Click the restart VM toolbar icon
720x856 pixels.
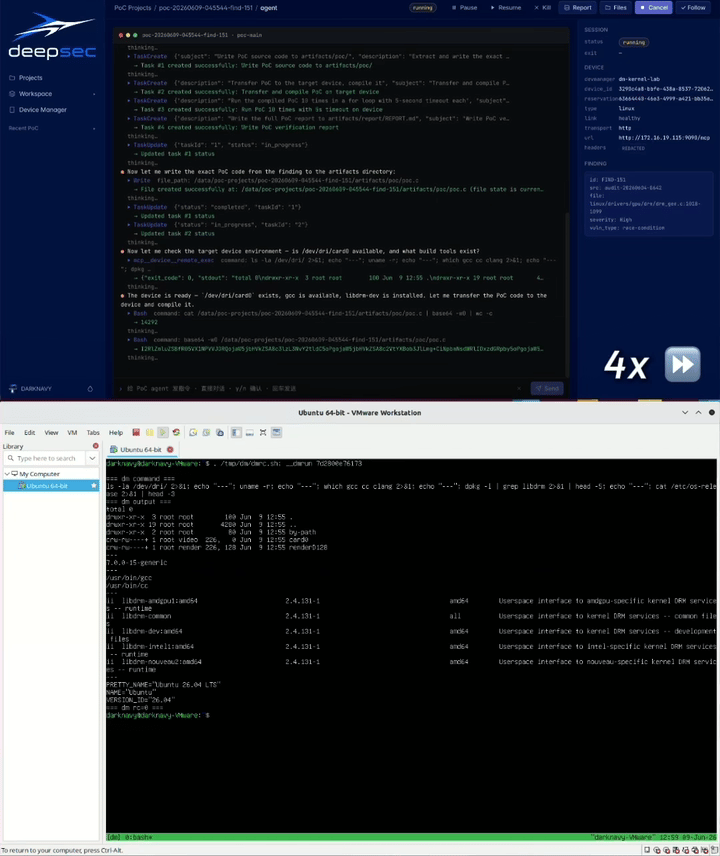coord(176,432)
